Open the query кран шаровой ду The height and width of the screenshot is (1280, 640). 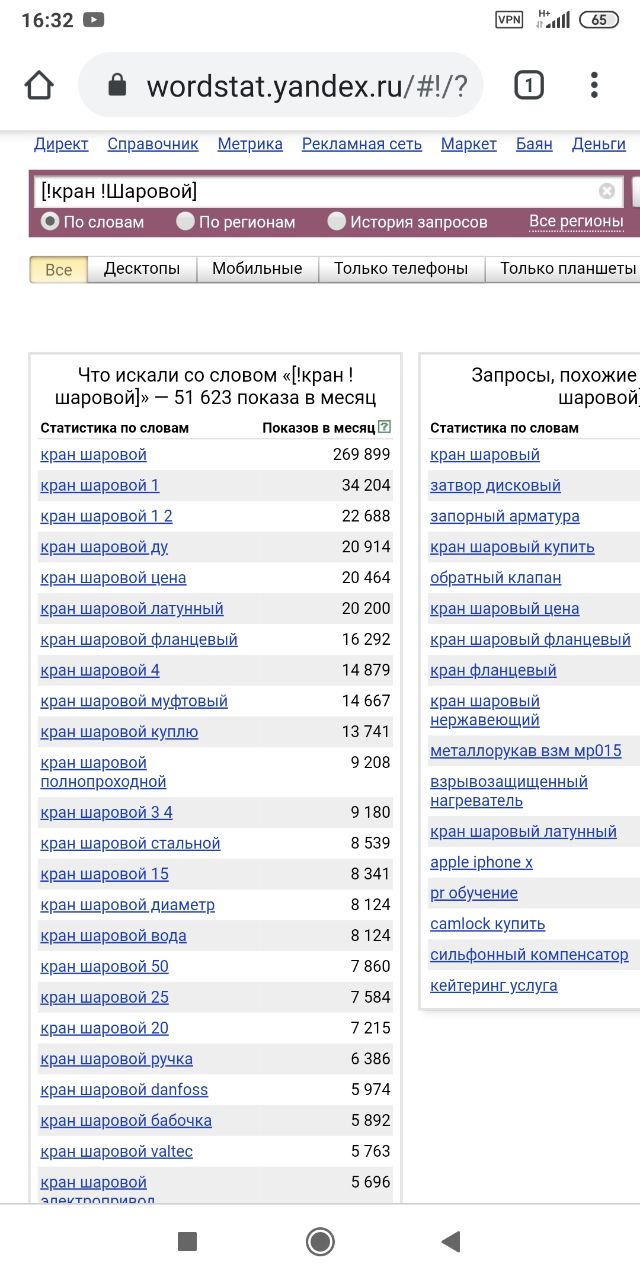pos(104,547)
